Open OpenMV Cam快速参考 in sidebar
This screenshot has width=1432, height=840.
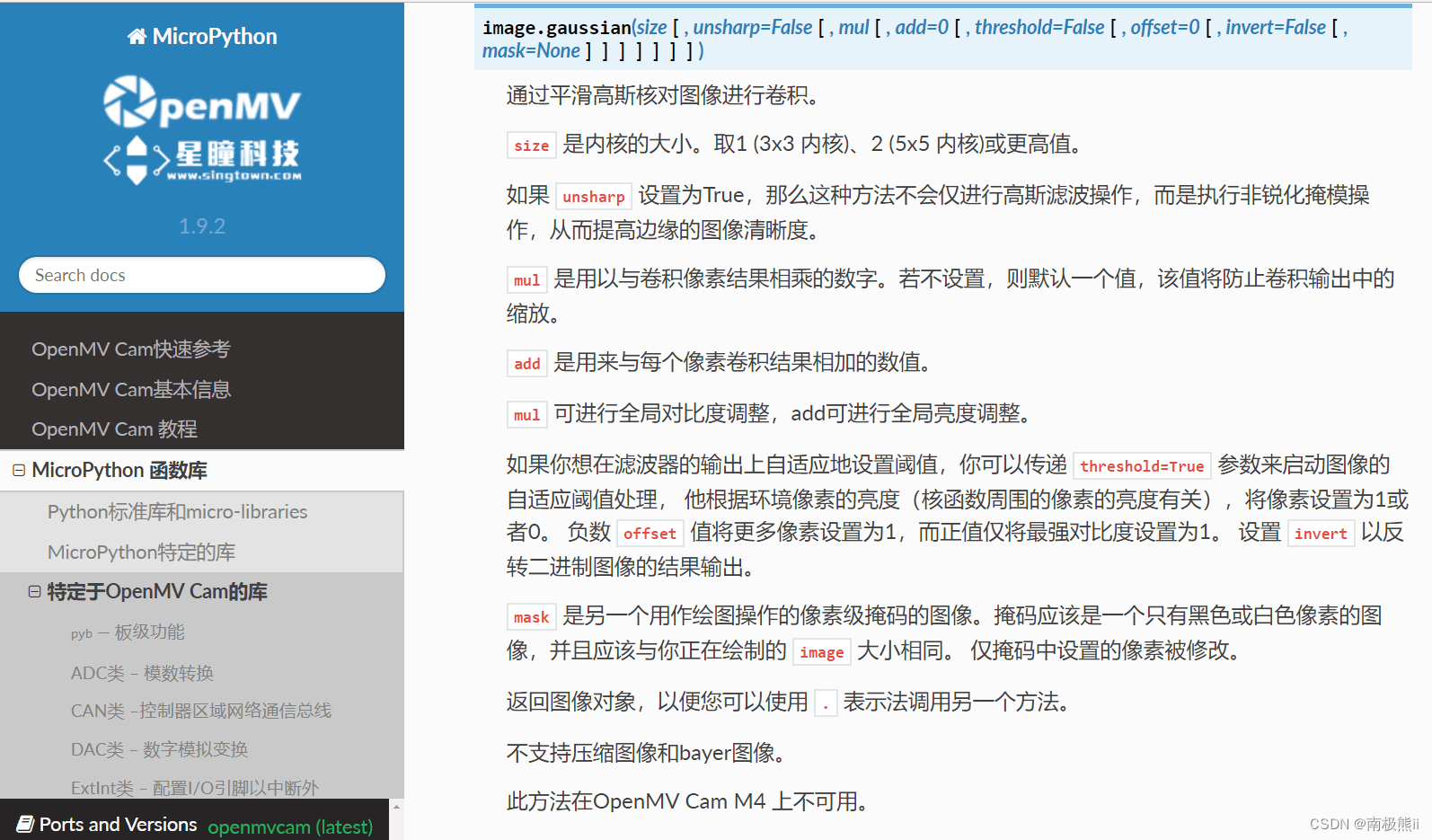[131, 349]
